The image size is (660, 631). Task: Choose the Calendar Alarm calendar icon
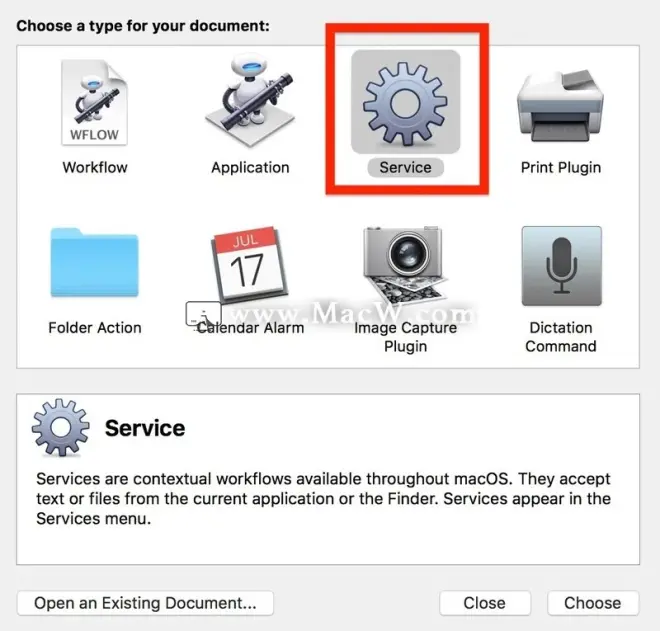pos(249,264)
